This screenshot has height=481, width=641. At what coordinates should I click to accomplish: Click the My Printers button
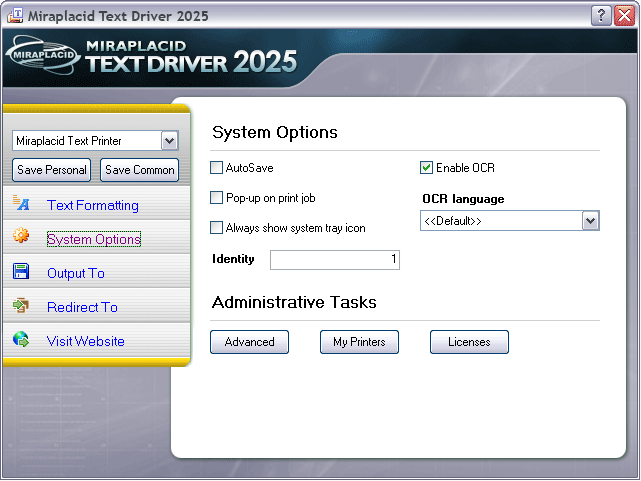tap(359, 342)
